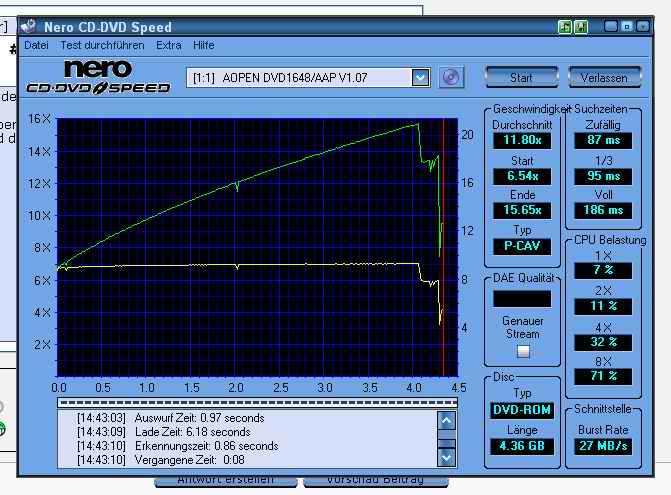Click the P-CAV type value
Viewport: 671px width, 495px height.
coord(522,246)
